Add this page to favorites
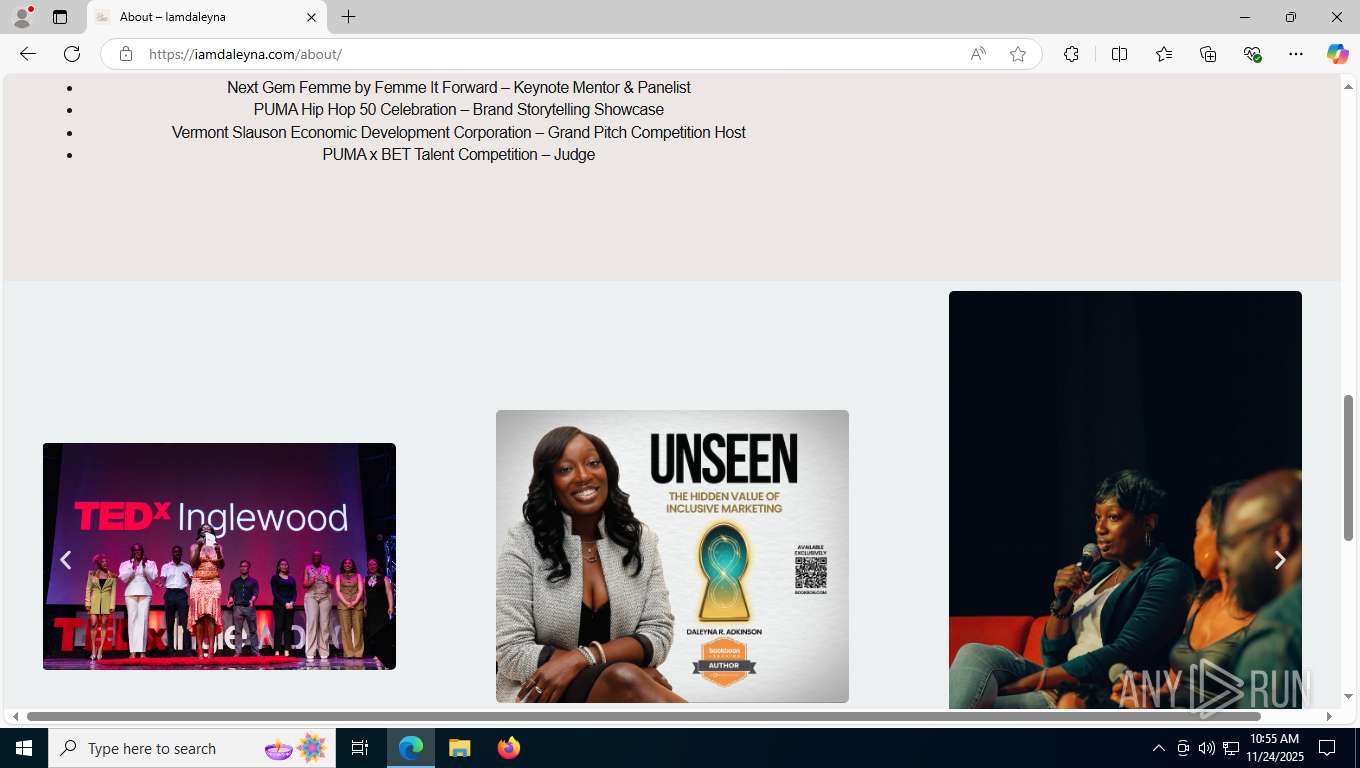This screenshot has width=1360, height=768. [x=1018, y=54]
